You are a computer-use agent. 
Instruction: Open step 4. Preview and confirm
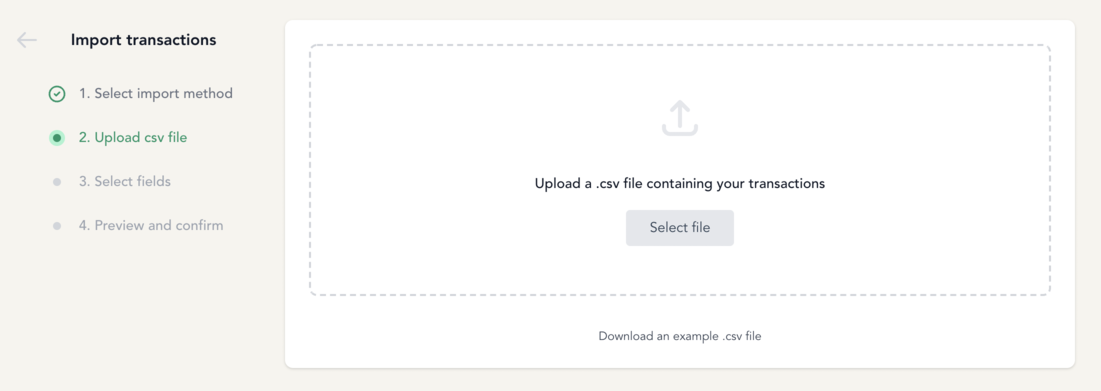(151, 225)
